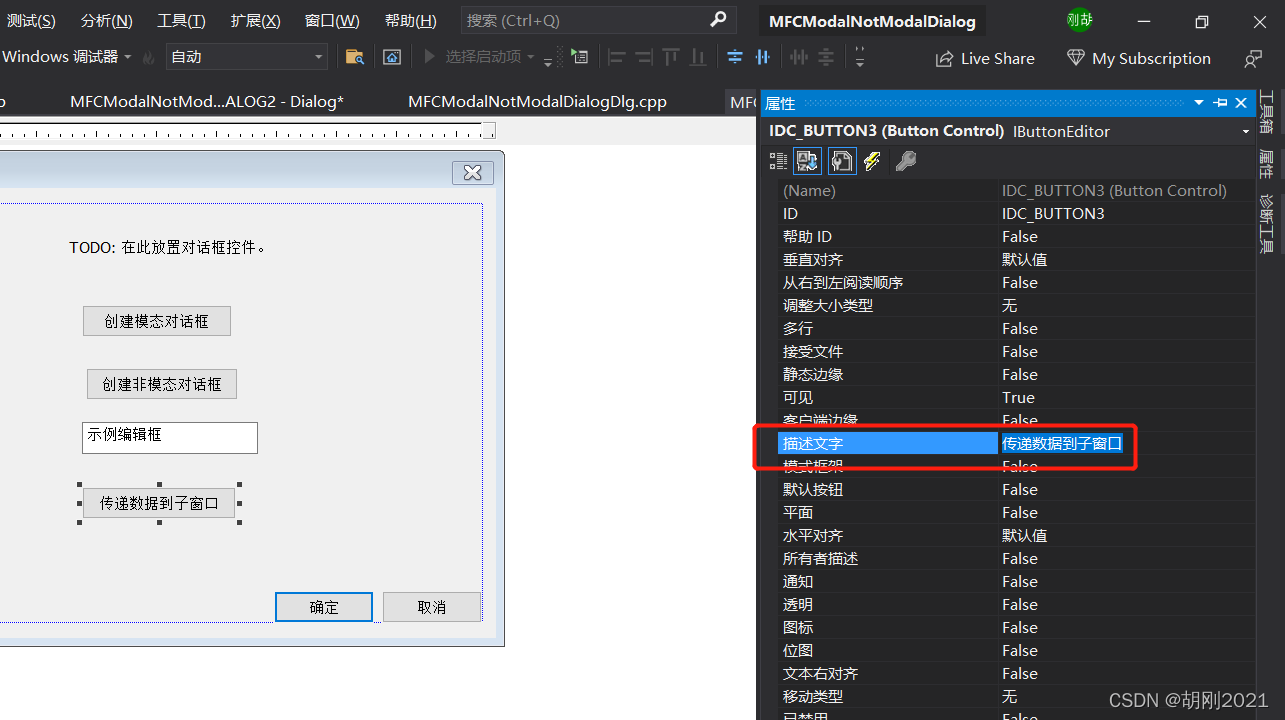
Task: Open the 分析(N) menu
Action: click(106, 21)
